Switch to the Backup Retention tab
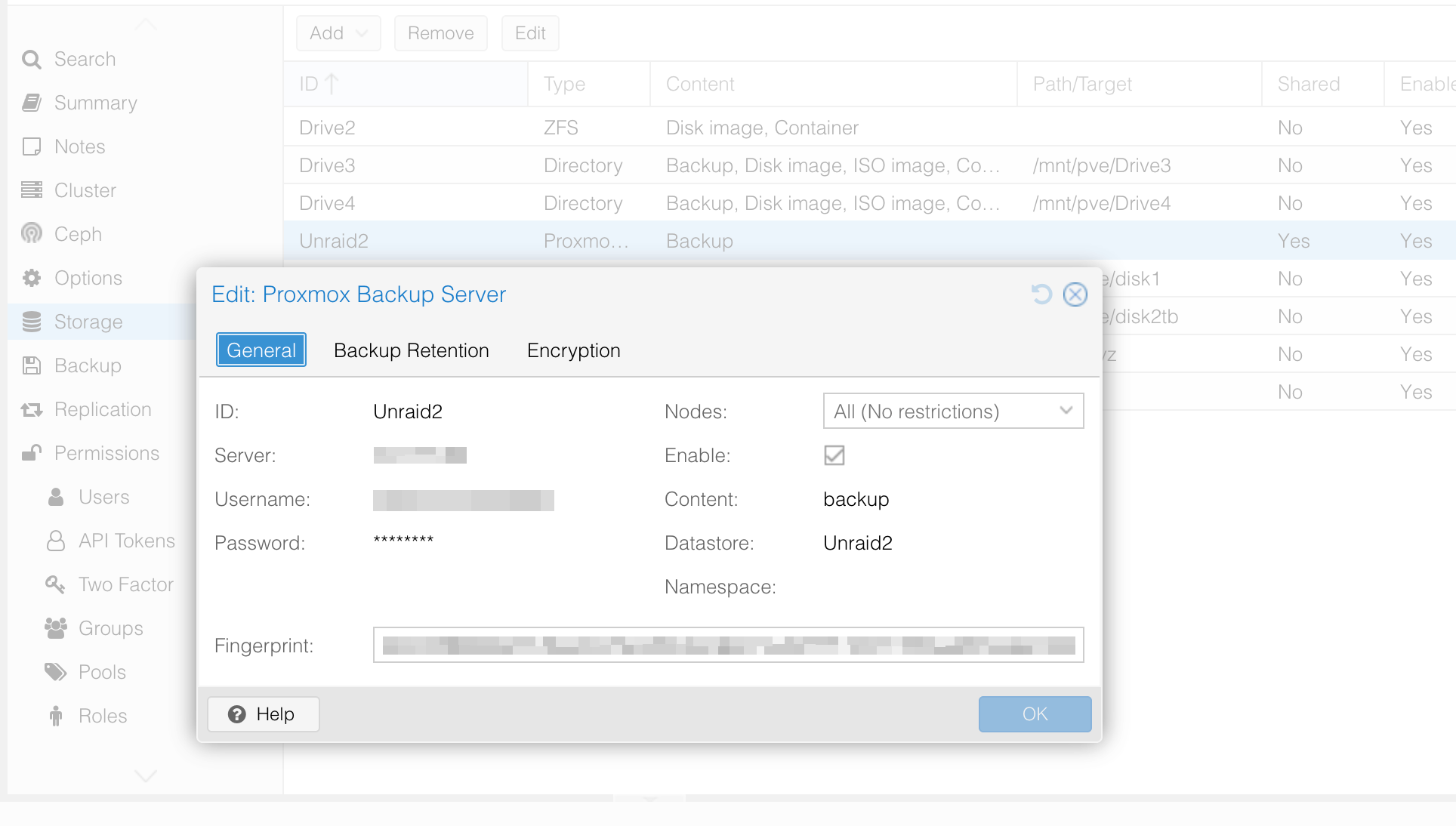 click(411, 350)
